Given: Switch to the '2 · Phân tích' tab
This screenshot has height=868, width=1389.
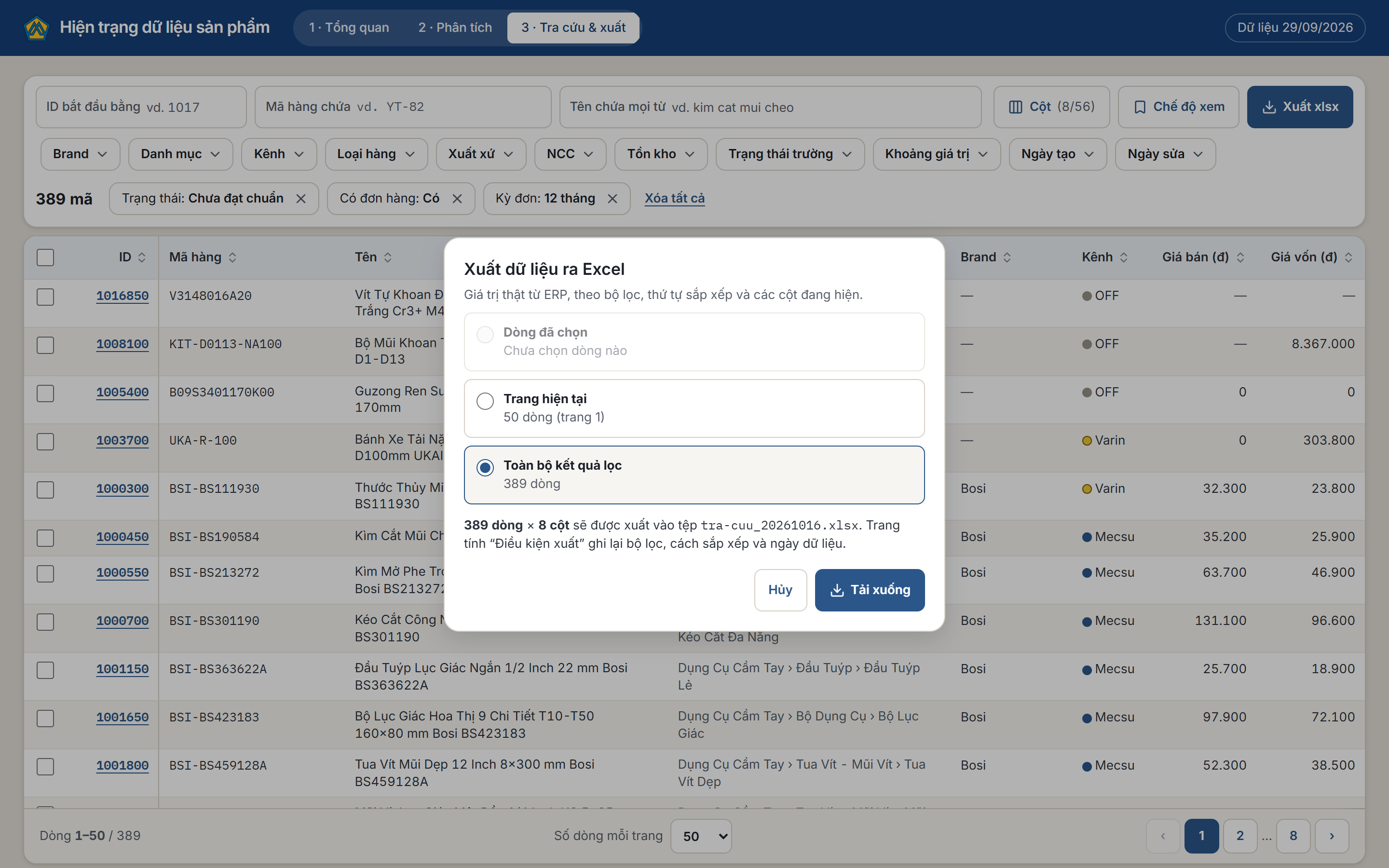Looking at the screenshot, I should coord(455,27).
